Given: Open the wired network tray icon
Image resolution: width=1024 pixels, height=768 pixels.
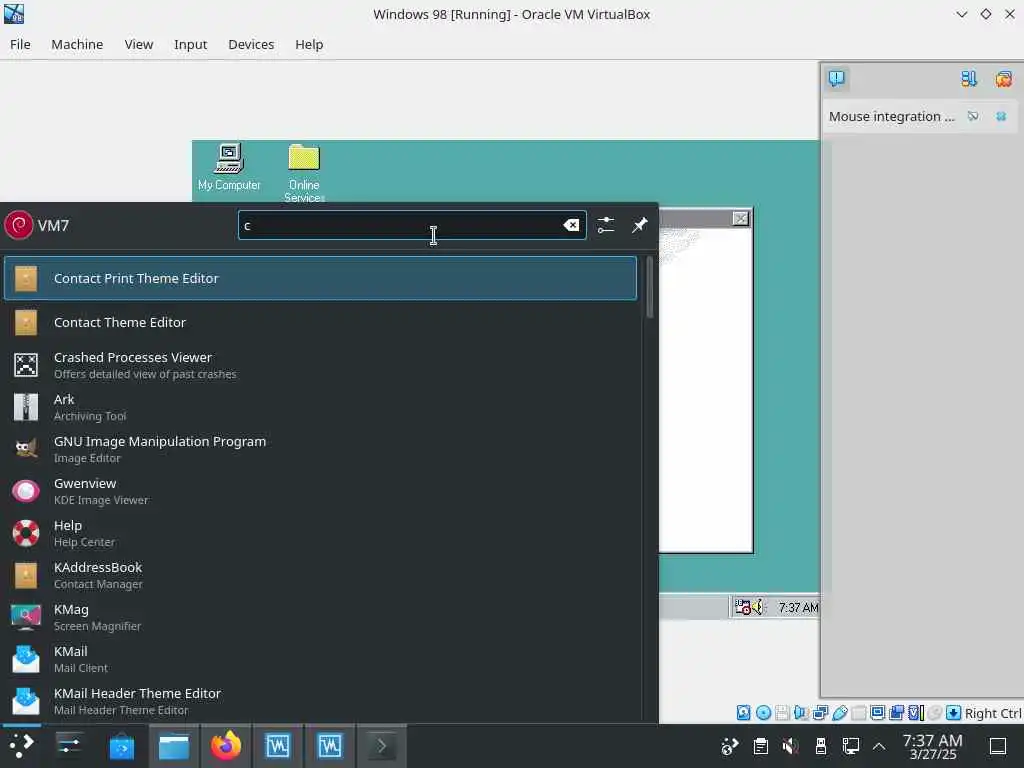Looking at the screenshot, I should click(851, 746).
